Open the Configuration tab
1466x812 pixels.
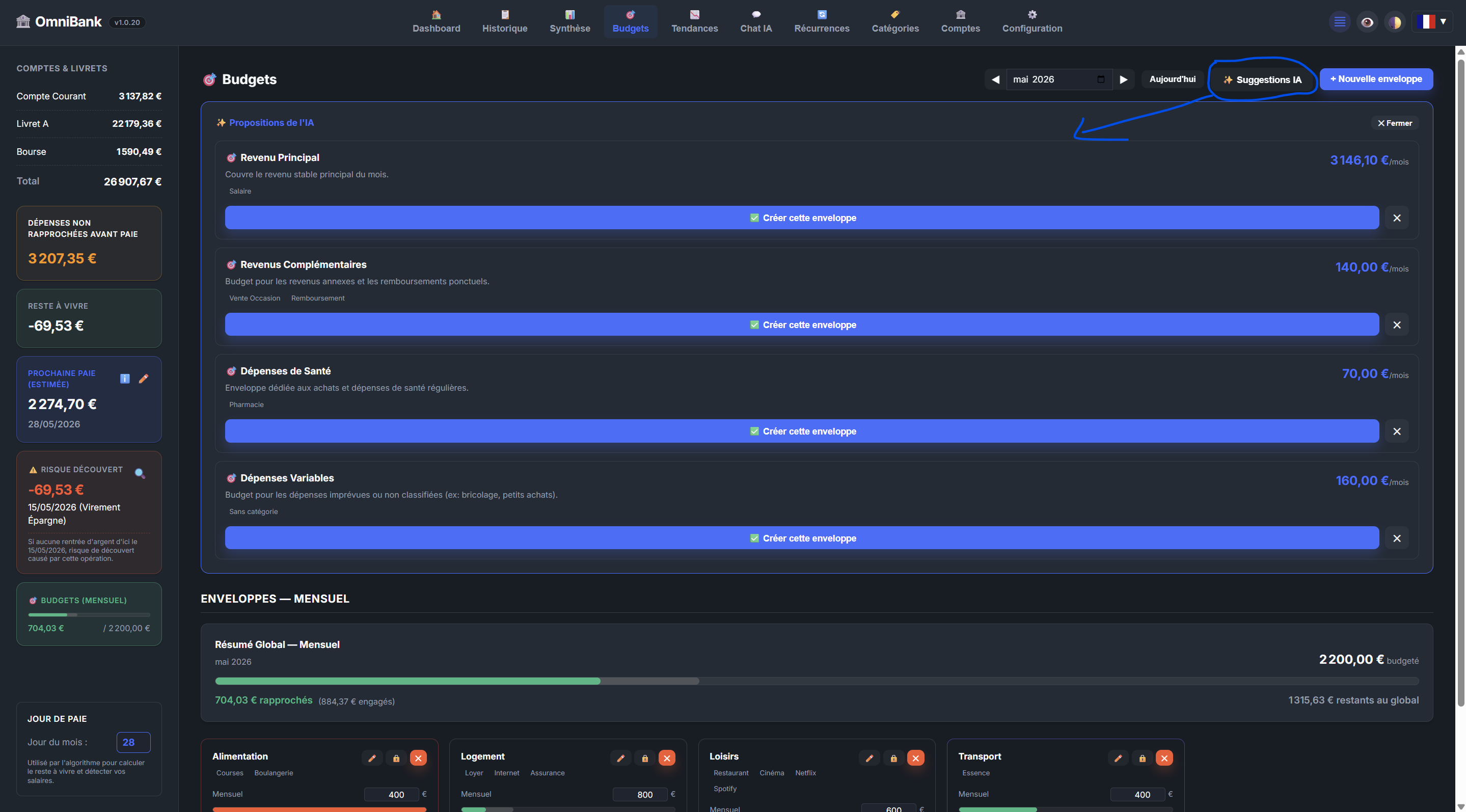click(1032, 21)
